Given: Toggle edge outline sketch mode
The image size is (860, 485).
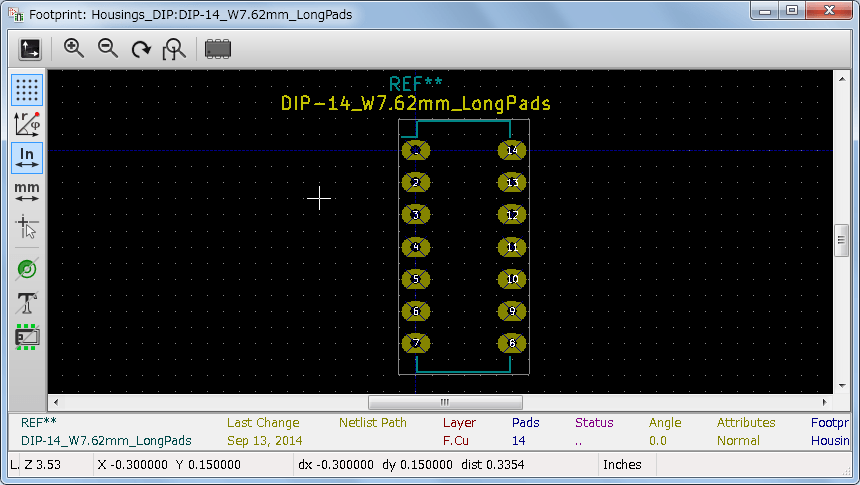Looking at the screenshot, I should pyautogui.click(x=27, y=337).
